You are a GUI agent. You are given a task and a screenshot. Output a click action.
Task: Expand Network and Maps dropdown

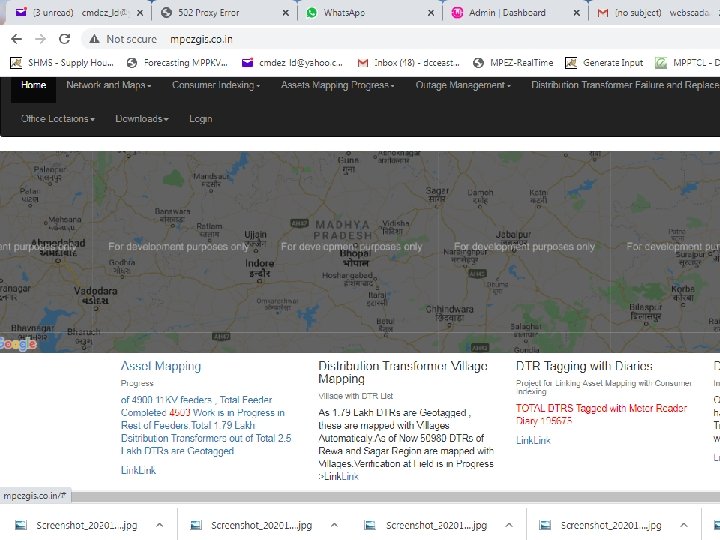(x=108, y=85)
